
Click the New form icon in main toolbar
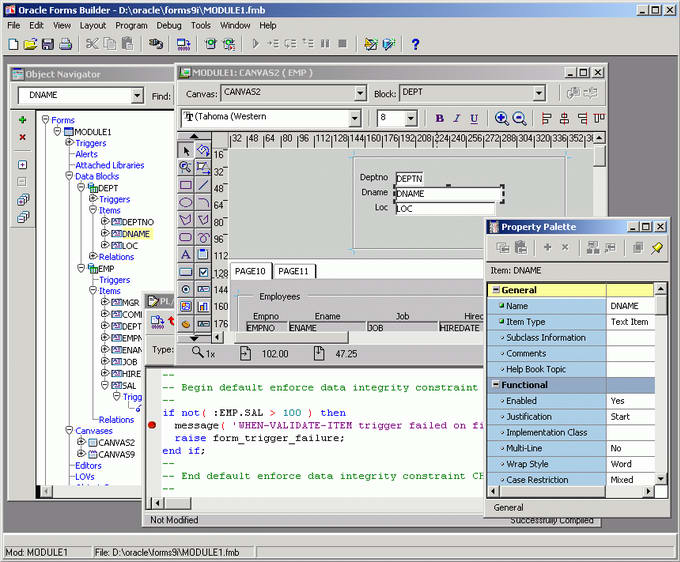[x=13, y=44]
